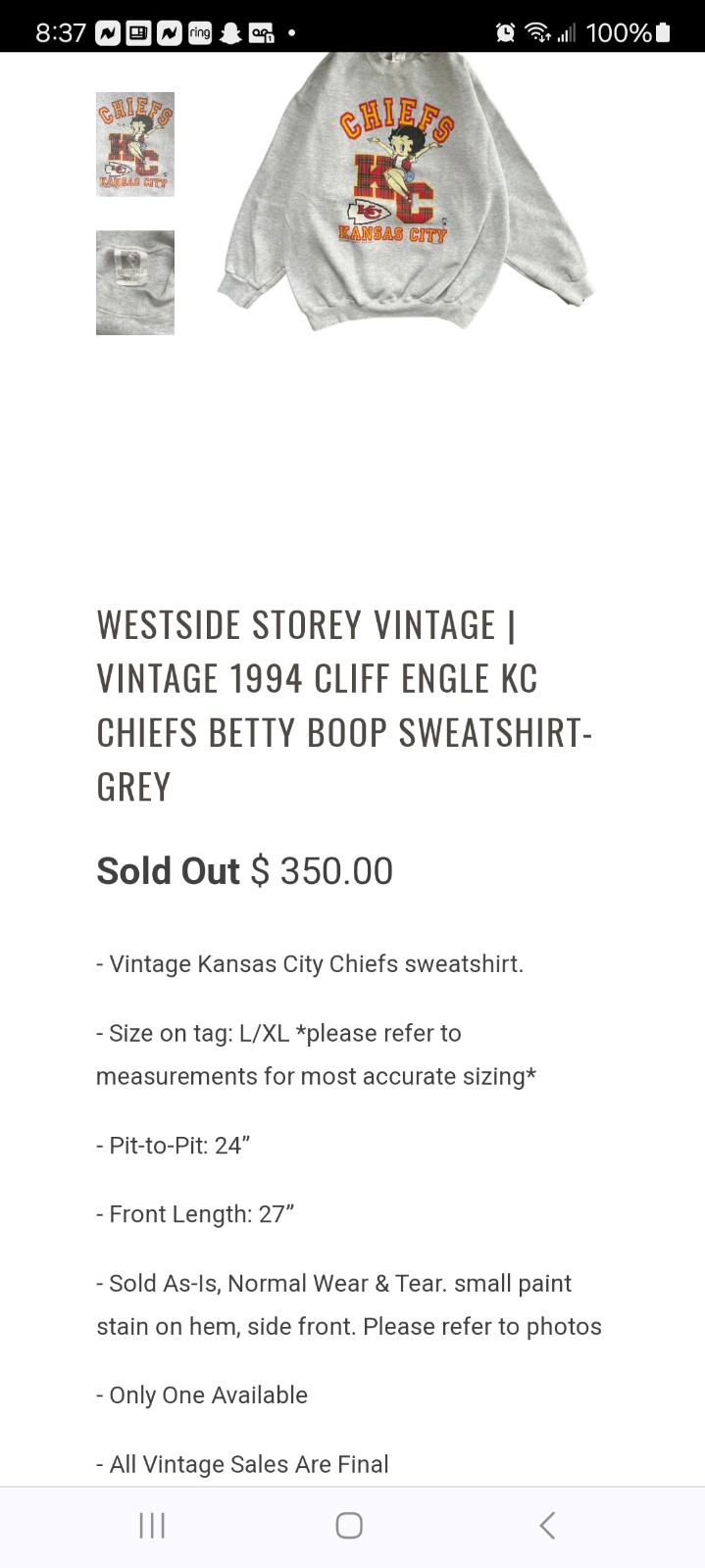Image resolution: width=705 pixels, height=1568 pixels.
Task: Tap the alarm clock status icon
Action: click(505, 33)
